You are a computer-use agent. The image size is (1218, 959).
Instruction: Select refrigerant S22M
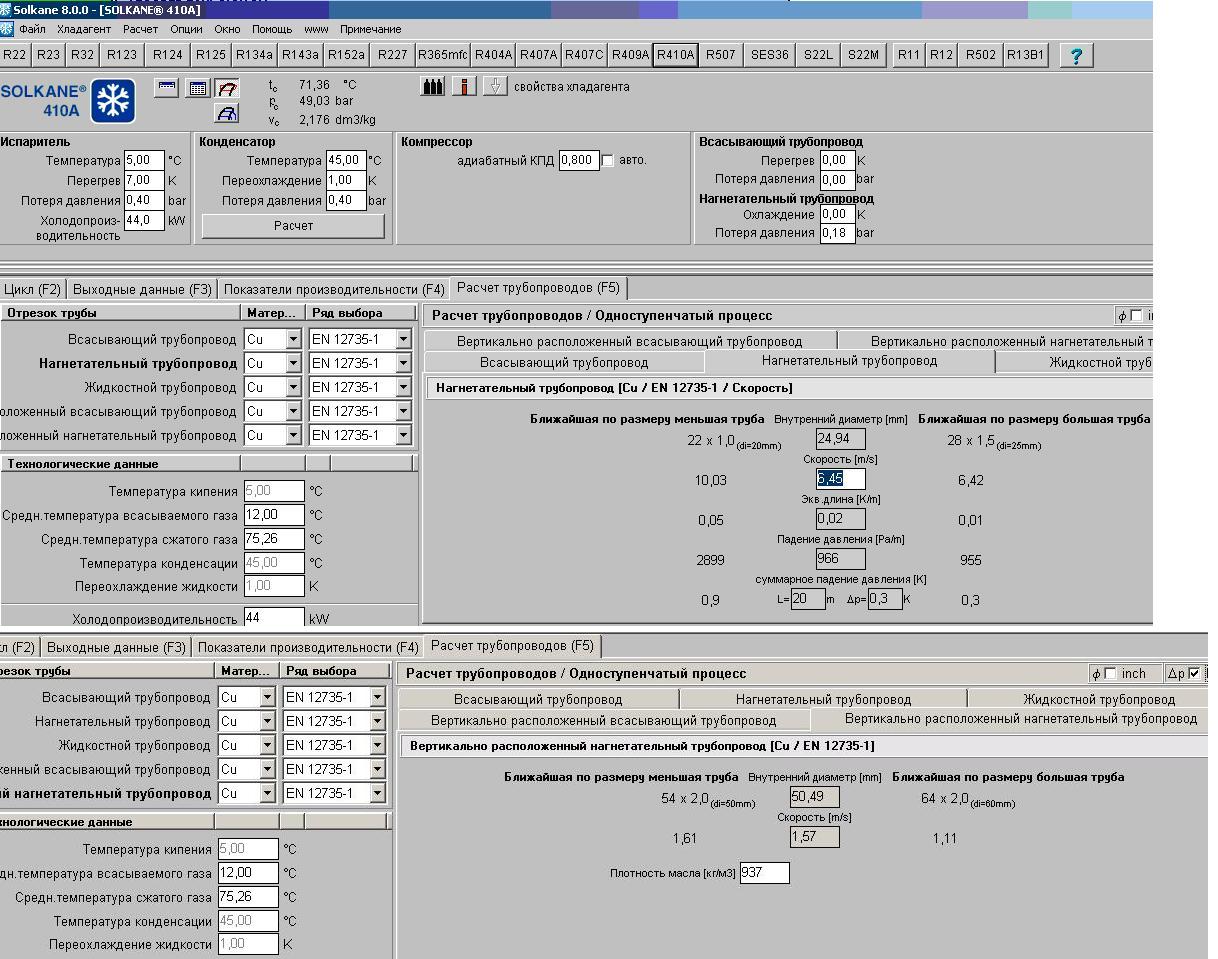pos(863,55)
